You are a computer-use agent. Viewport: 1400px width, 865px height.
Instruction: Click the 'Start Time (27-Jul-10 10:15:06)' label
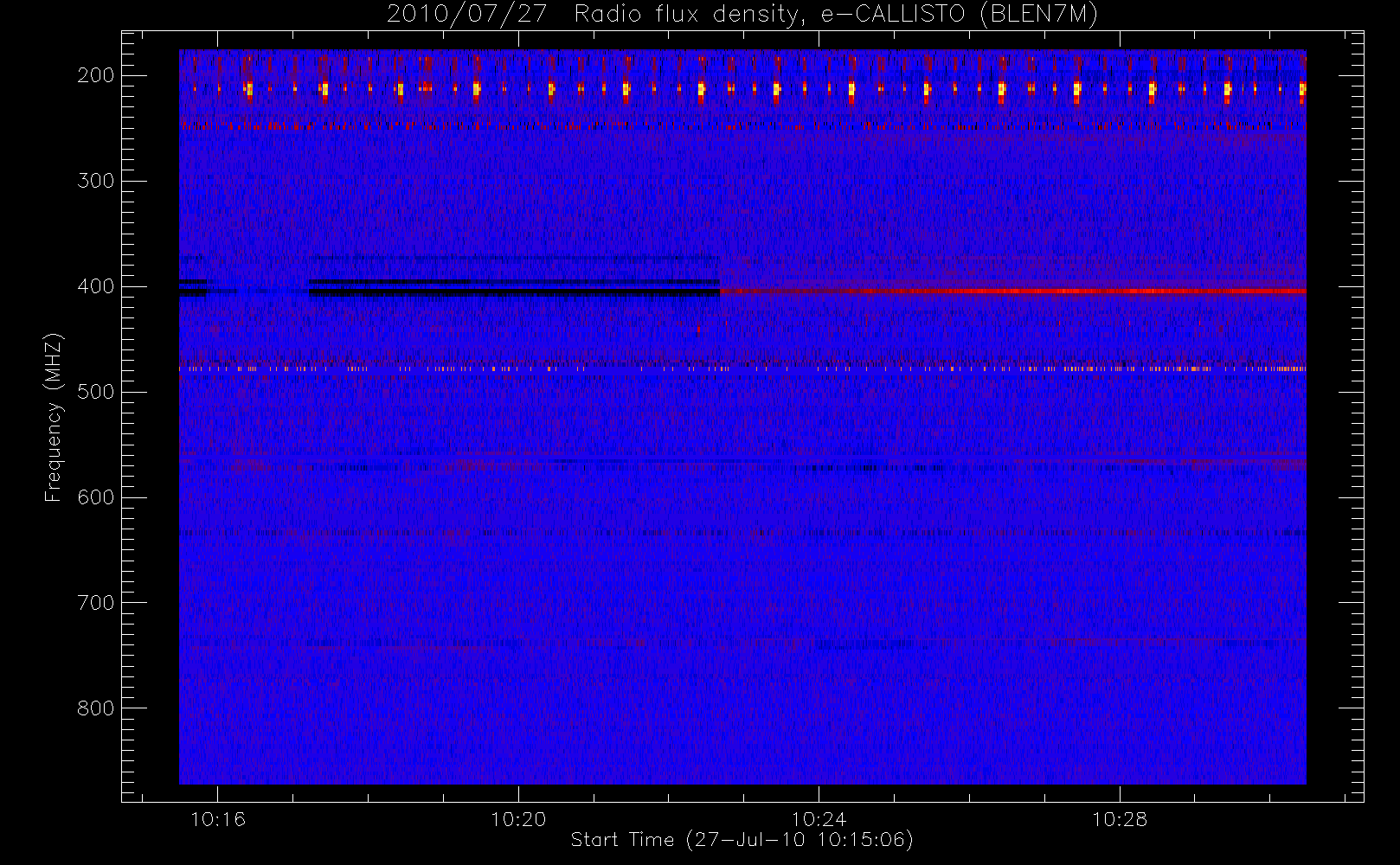pos(742,840)
